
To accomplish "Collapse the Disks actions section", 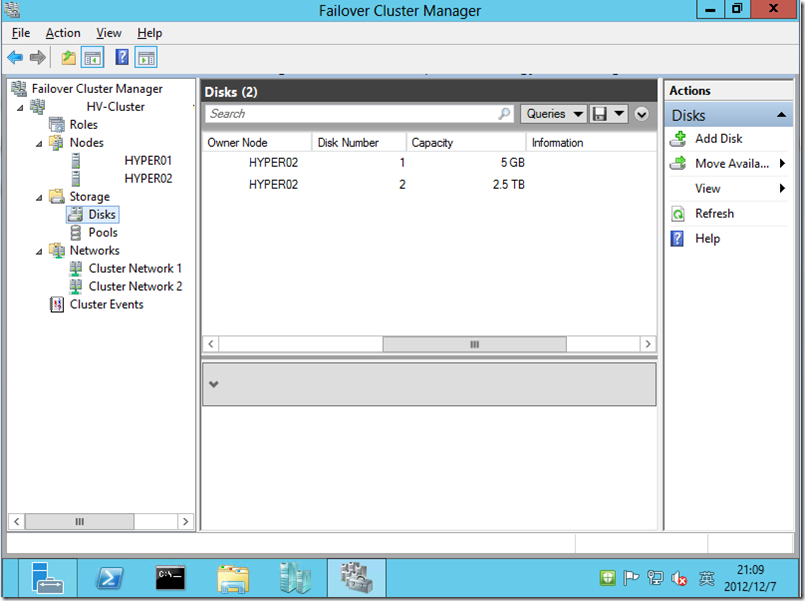I will 781,115.
